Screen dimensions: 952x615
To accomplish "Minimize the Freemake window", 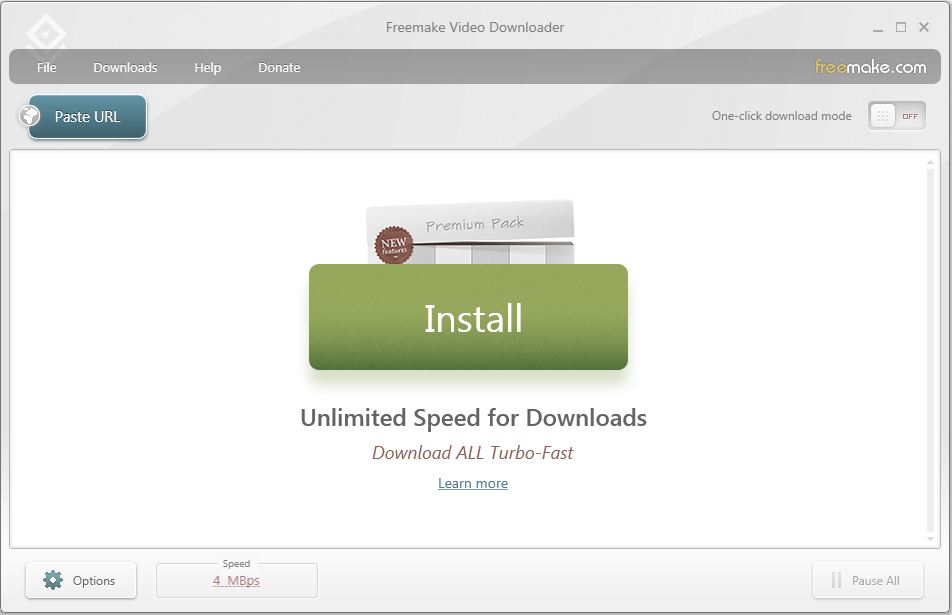I will pos(878,28).
